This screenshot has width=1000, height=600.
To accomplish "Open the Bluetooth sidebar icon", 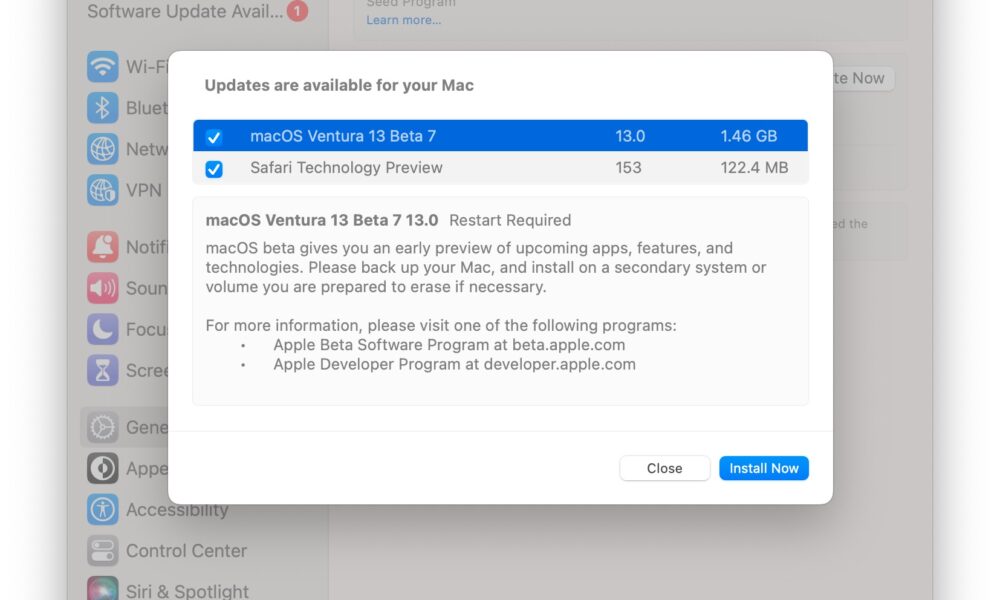I will point(103,108).
